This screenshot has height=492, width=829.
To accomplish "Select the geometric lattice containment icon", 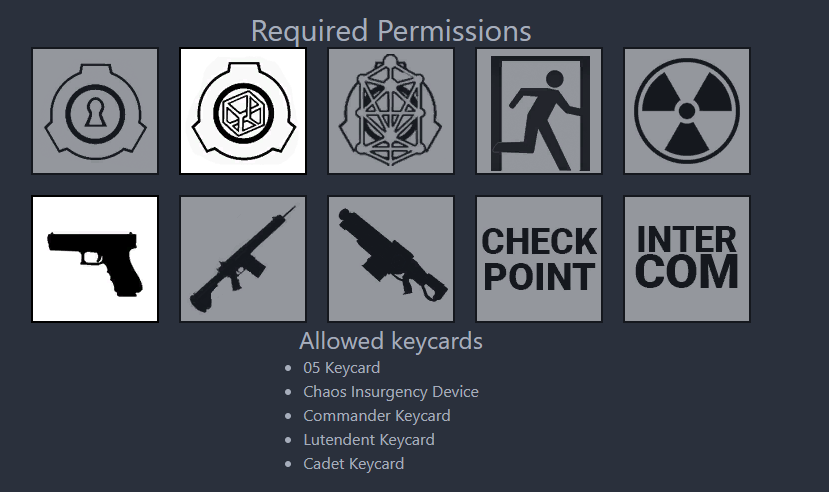I will click(x=391, y=111).
